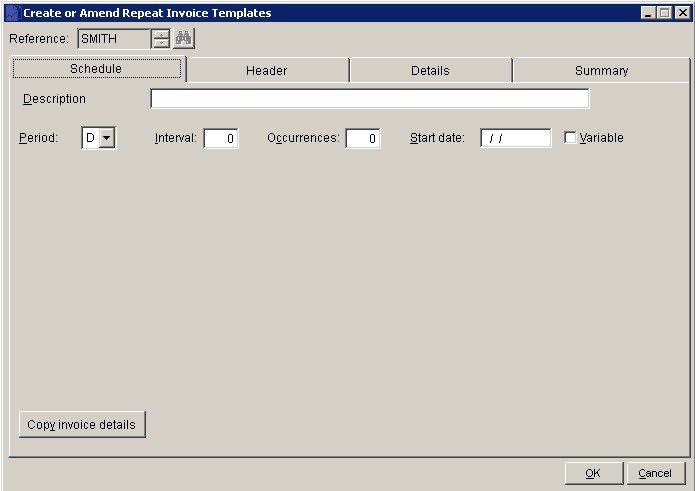
Task: Switch to the Header tab
Action: click(267, 71)
